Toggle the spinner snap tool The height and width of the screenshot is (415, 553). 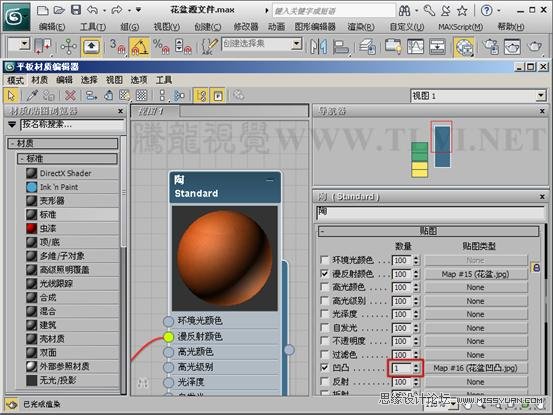[183, 47]
